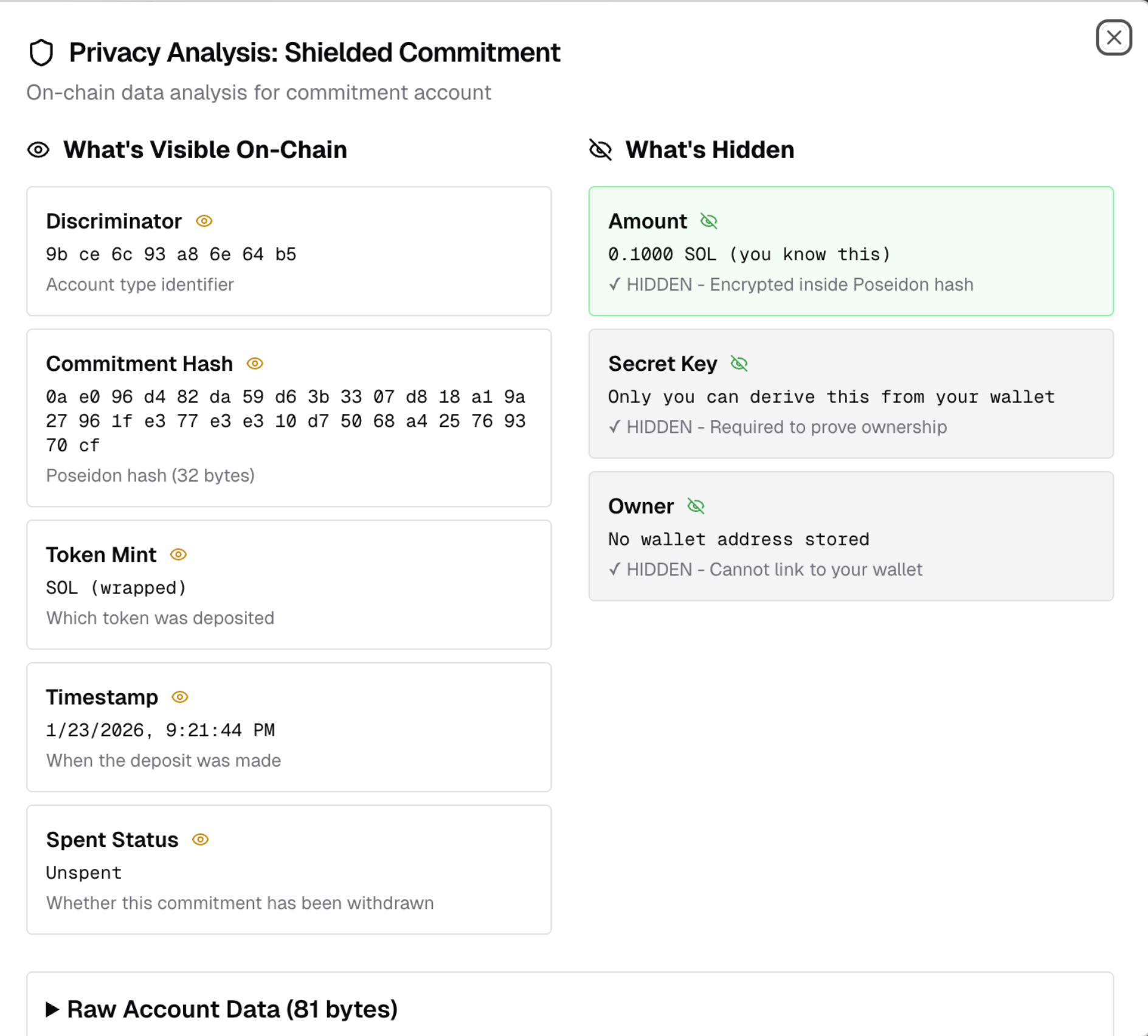The width and height of the screenshot is (1148, 1036).
Task: Click the eye icon next to Token Mint
Action: click(x=178, y=554)
